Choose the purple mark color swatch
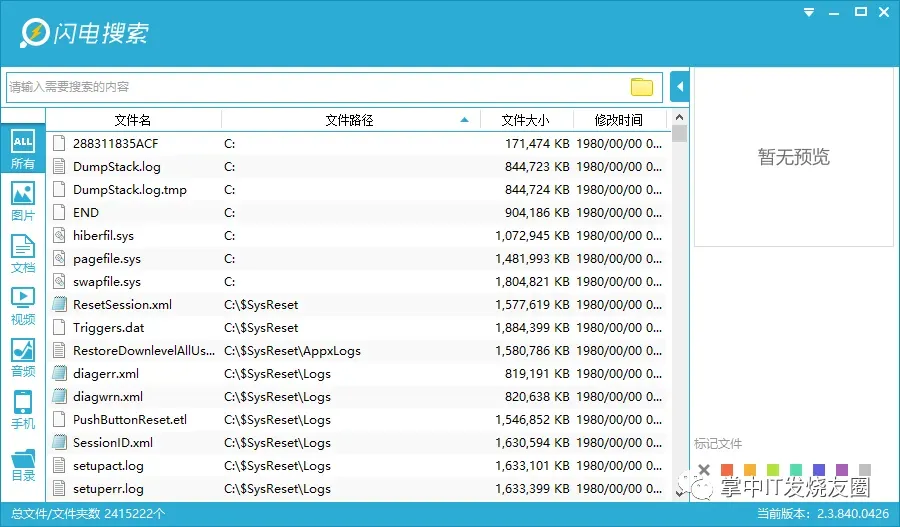 pos(842,470)
